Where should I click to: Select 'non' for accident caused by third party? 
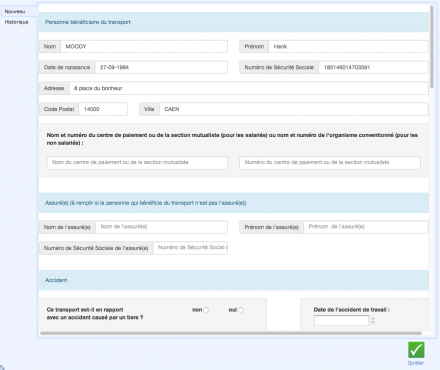pos(206,310)
